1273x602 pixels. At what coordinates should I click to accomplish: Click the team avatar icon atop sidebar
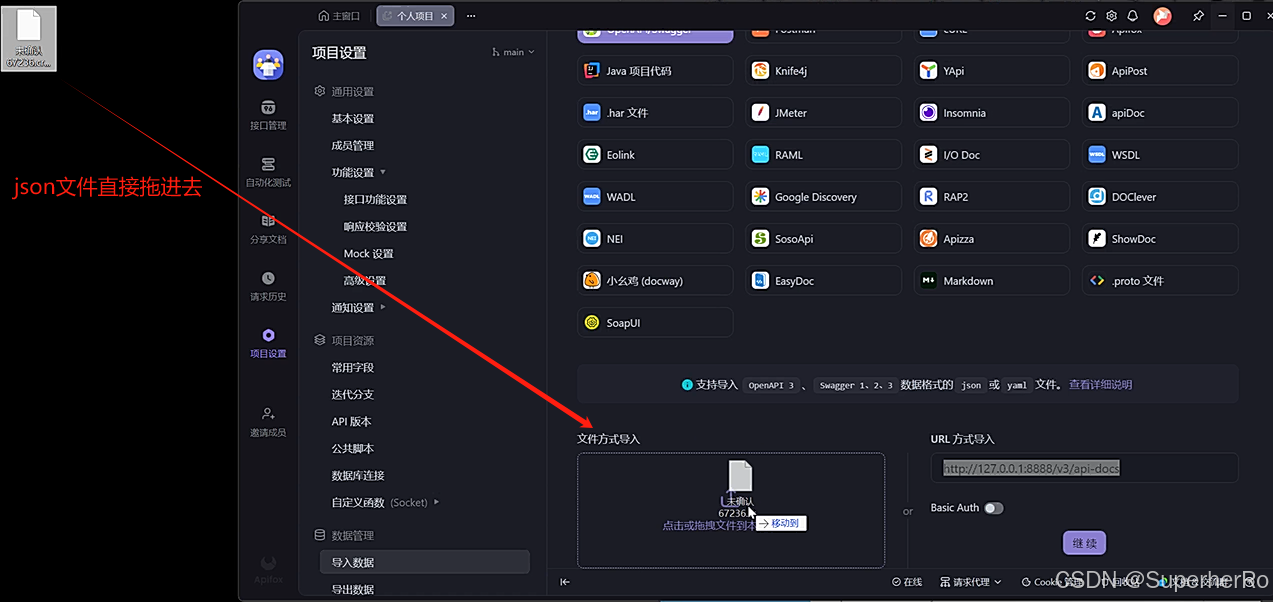(268, 64)
